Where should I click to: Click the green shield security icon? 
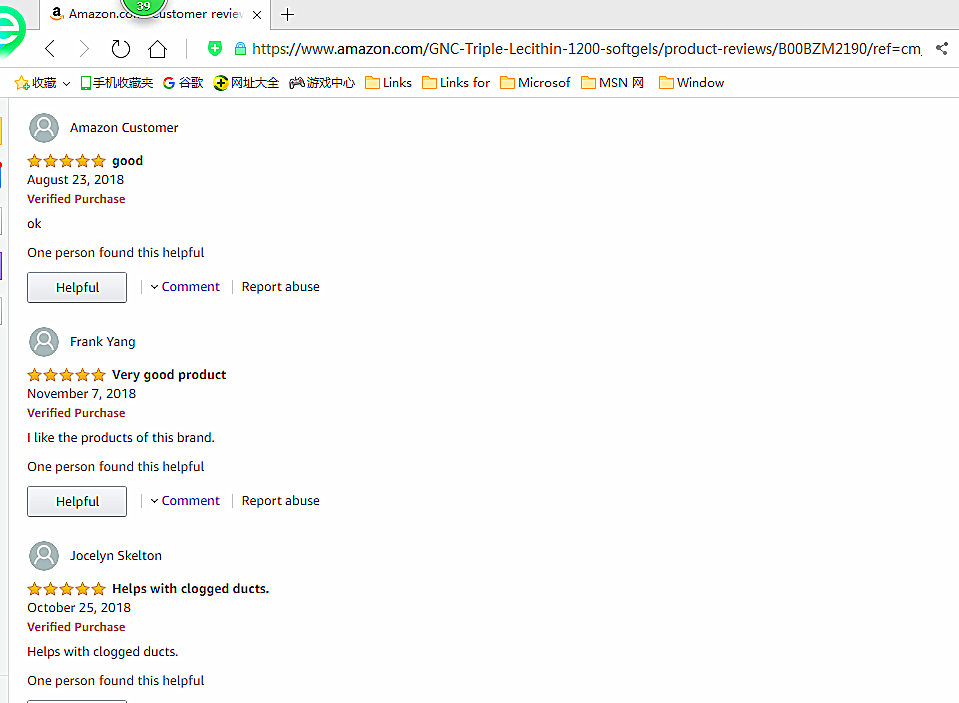click(214, 48)
